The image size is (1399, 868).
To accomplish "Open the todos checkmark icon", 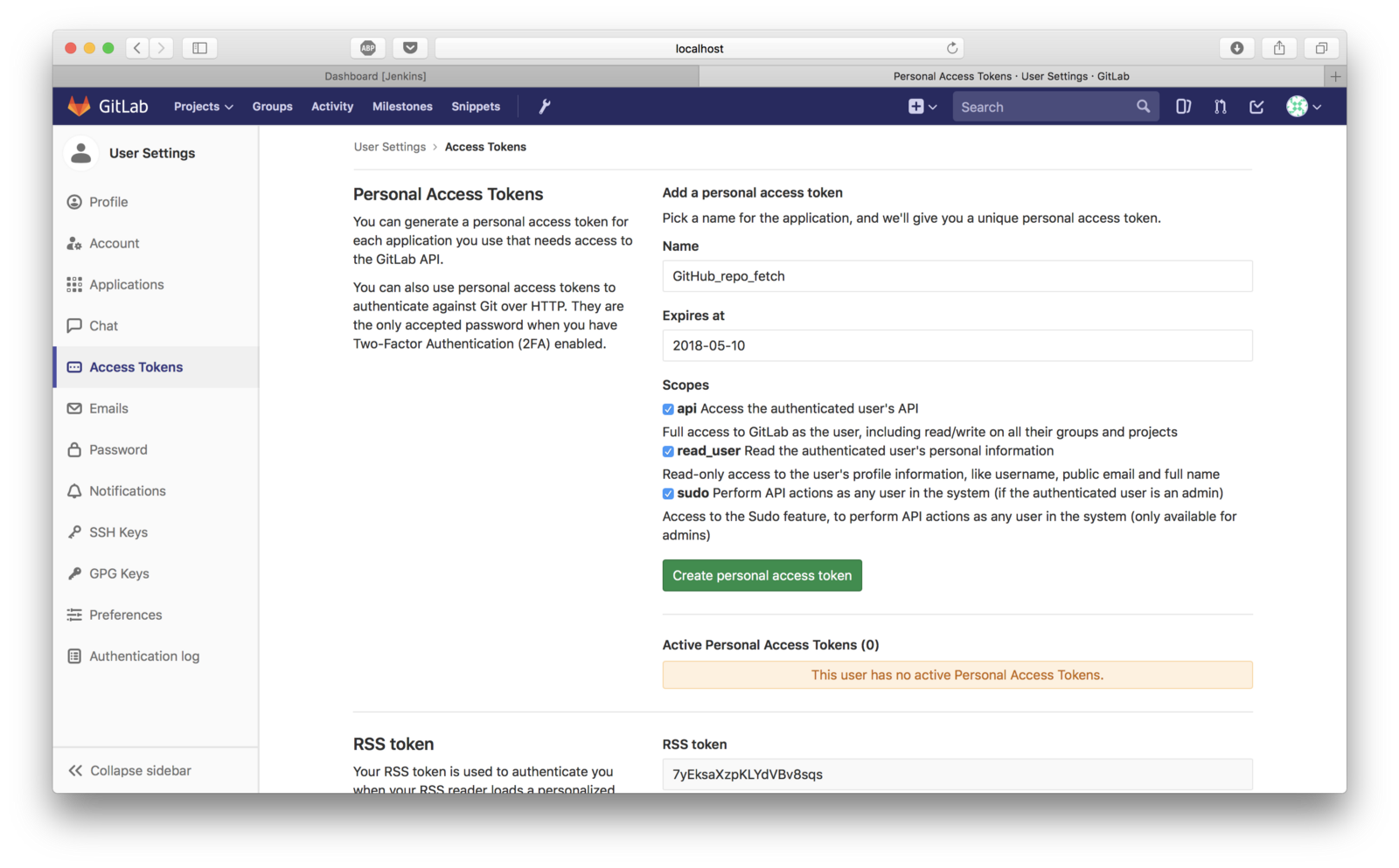I will pos(1256,107).
